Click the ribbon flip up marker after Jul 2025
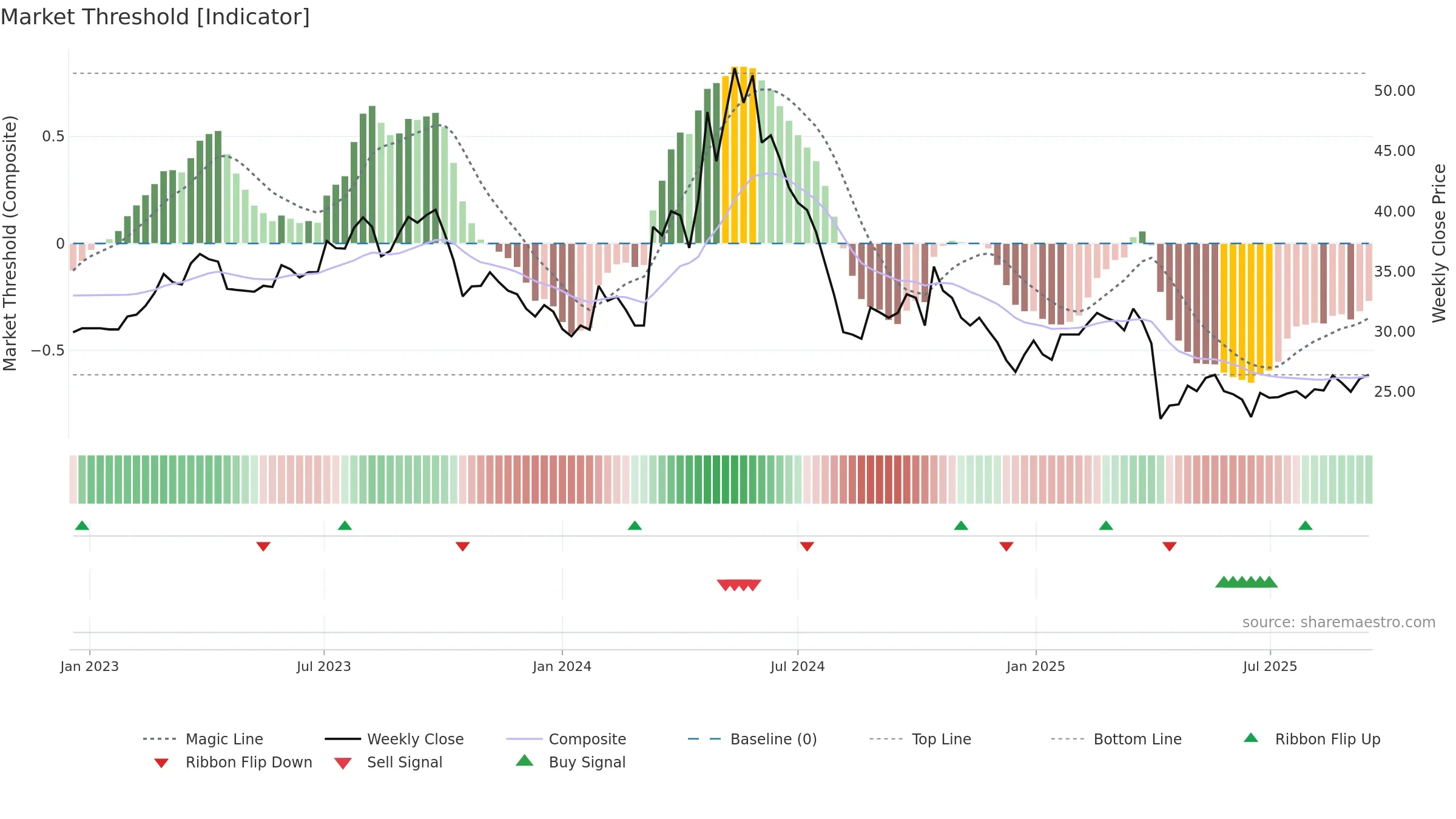1456x819 pixels. [x=1306, y=525]
